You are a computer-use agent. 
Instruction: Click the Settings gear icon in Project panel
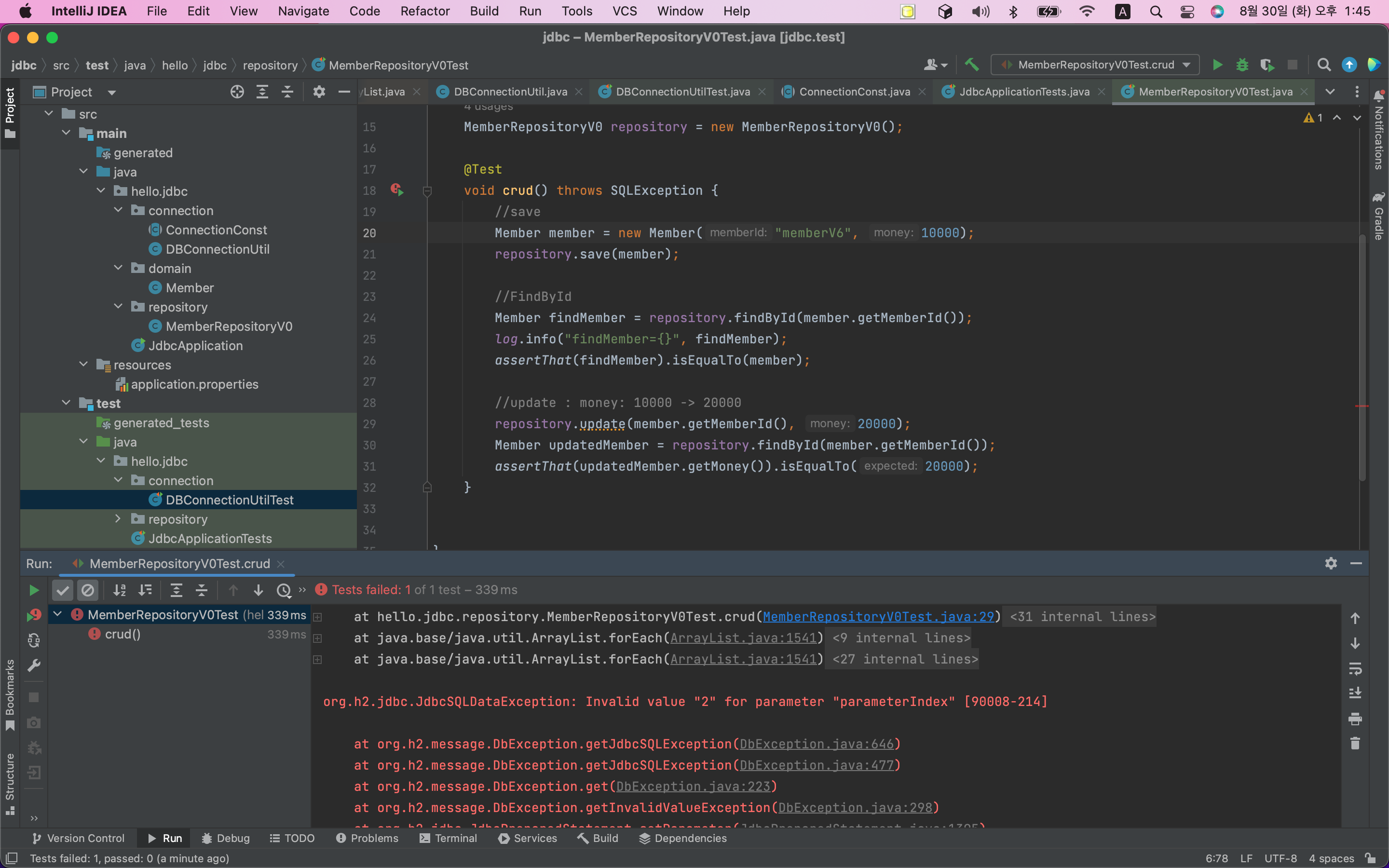pyautogui.click(x=319, y=91)
